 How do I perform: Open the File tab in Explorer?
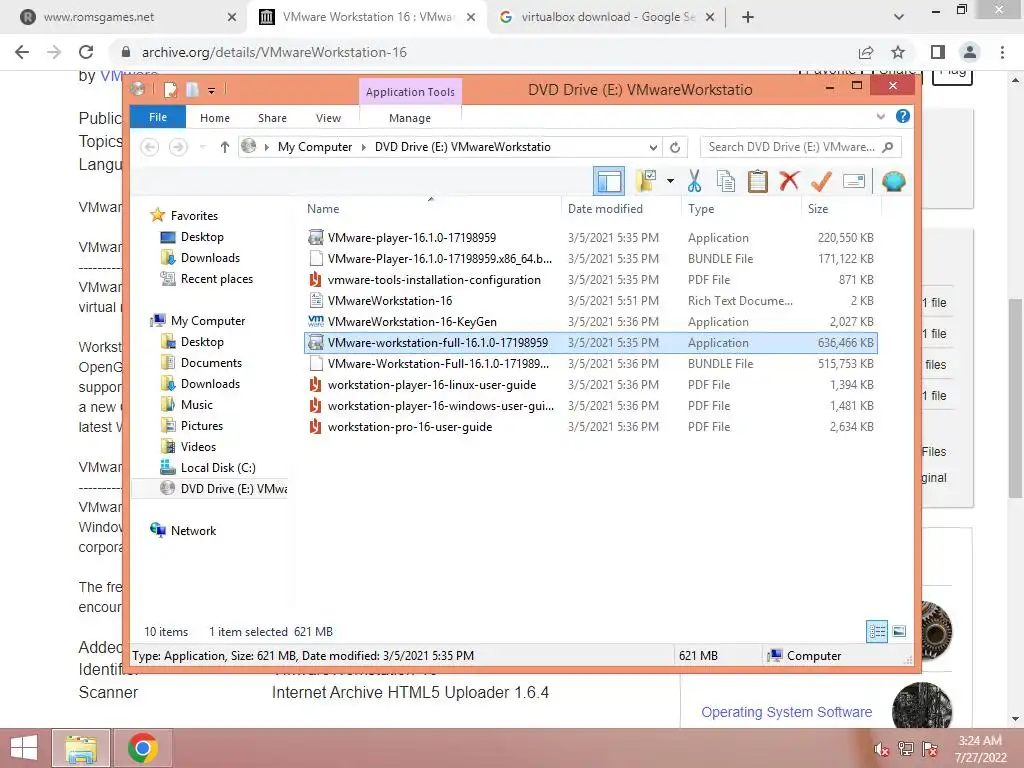[158, 117]
